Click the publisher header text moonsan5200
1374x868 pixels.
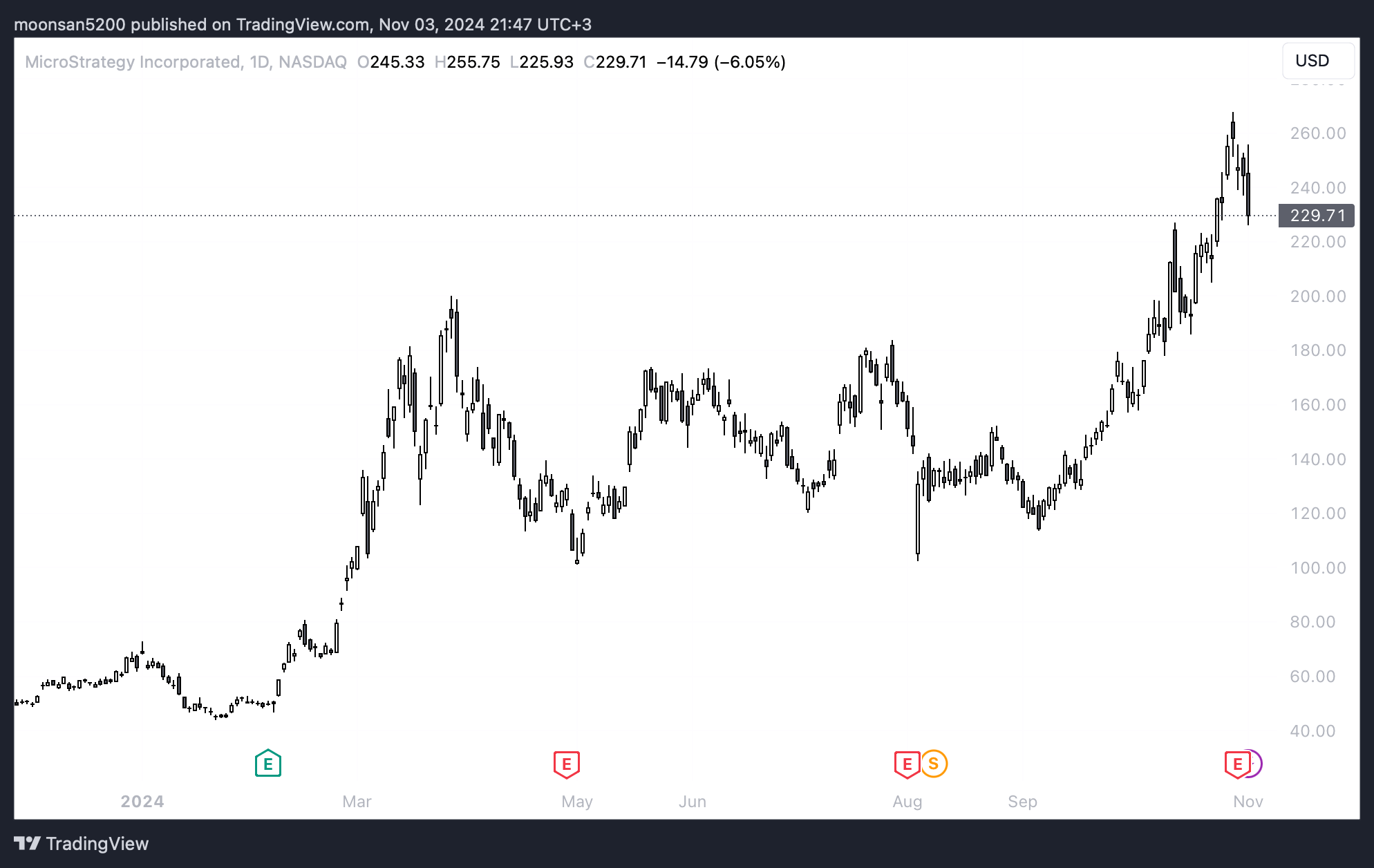point(70,25)
